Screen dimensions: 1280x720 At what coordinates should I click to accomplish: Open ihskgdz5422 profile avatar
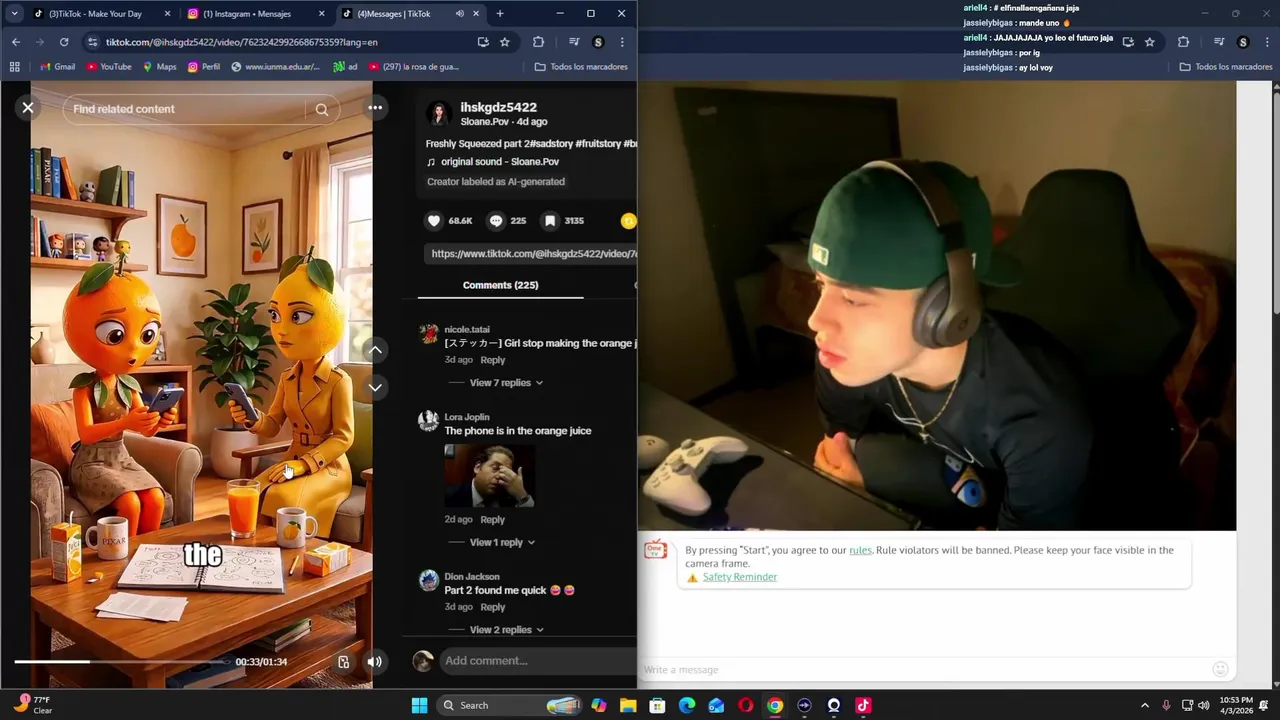point(438,113)
